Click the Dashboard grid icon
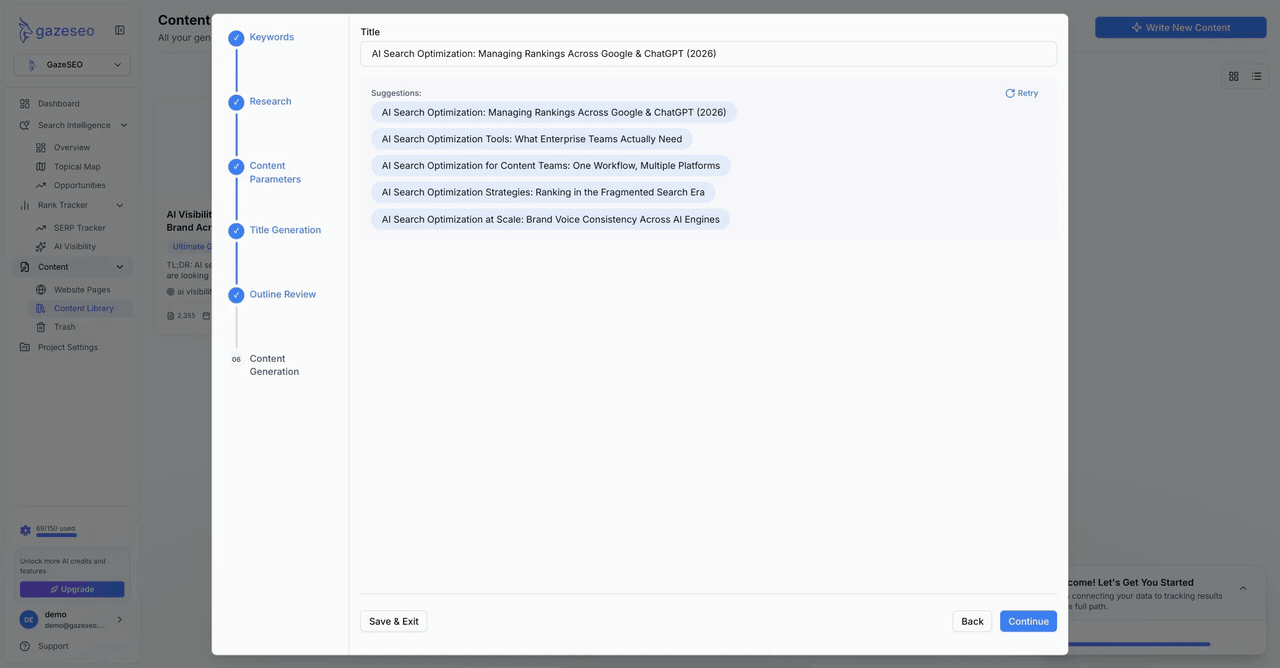The image size is (1280, 668). click(x=25, y=103)
